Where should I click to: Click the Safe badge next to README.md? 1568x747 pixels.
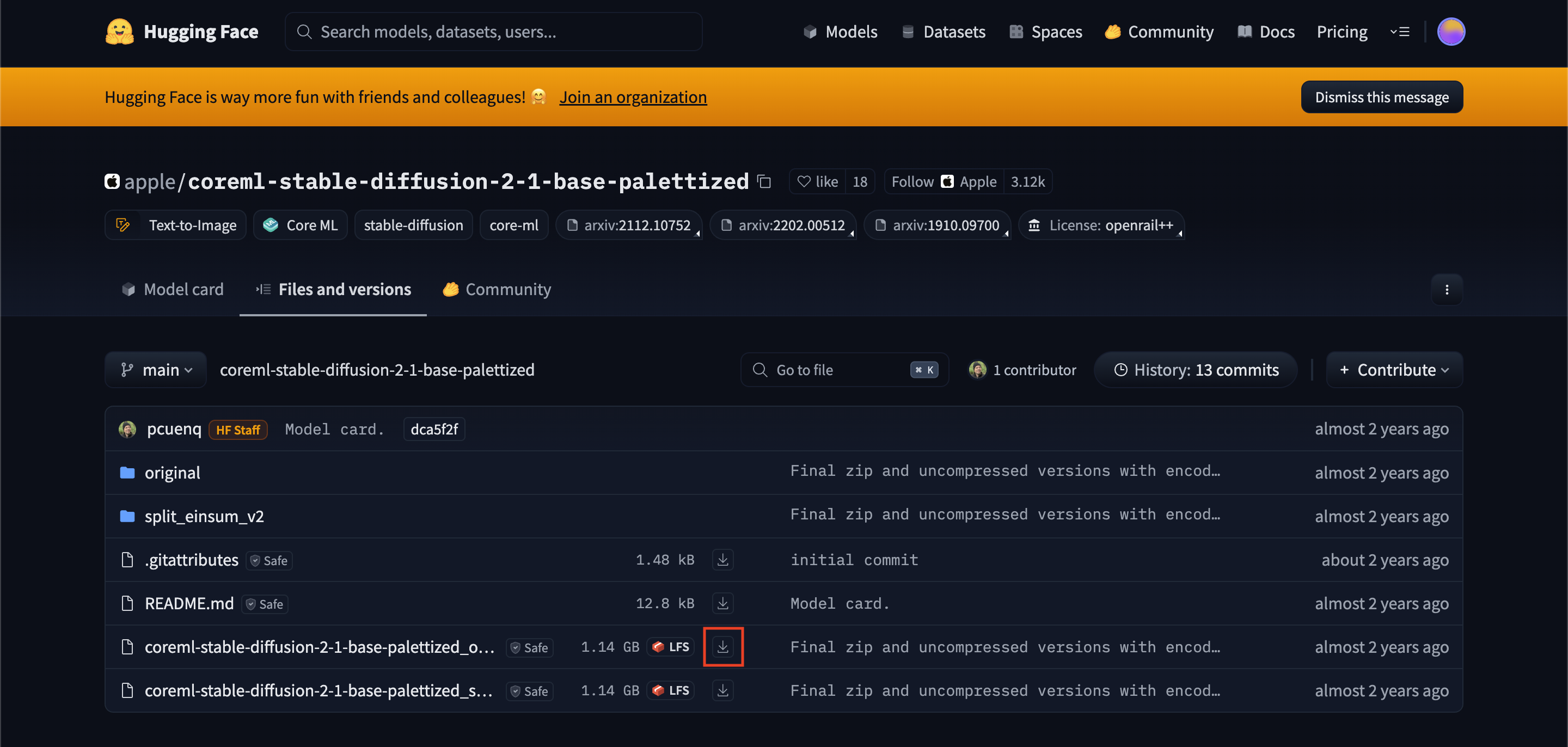coord(265,604)
